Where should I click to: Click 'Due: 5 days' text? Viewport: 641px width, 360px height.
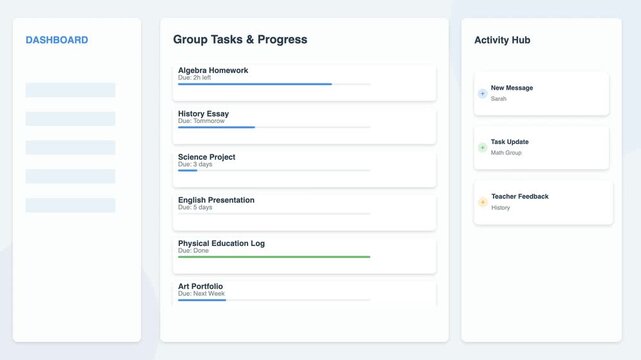(195, 208)
